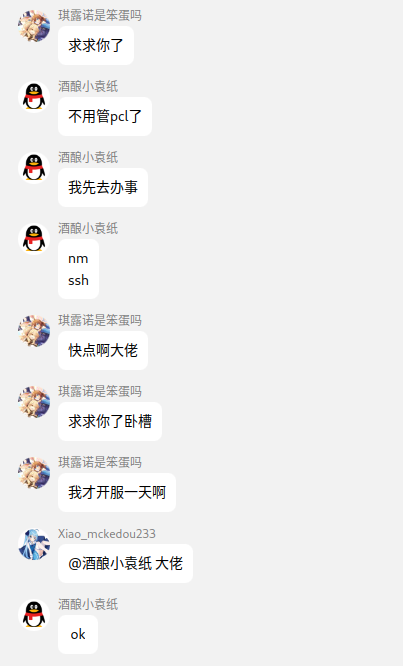Click username 酒酿小袁纸 above "ok" message
Viewport: 403px width, 666px height.
click(x=88, y=604)
